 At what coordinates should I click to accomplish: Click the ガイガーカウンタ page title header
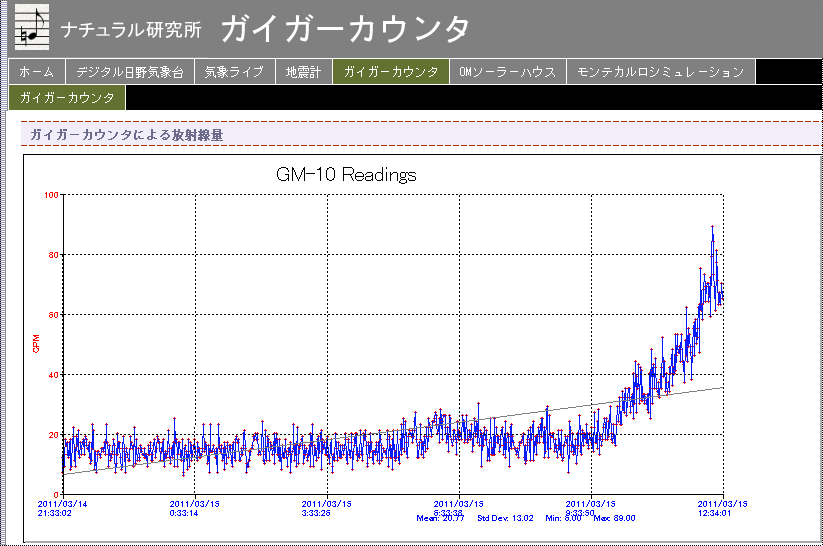[x=345, y=28]
